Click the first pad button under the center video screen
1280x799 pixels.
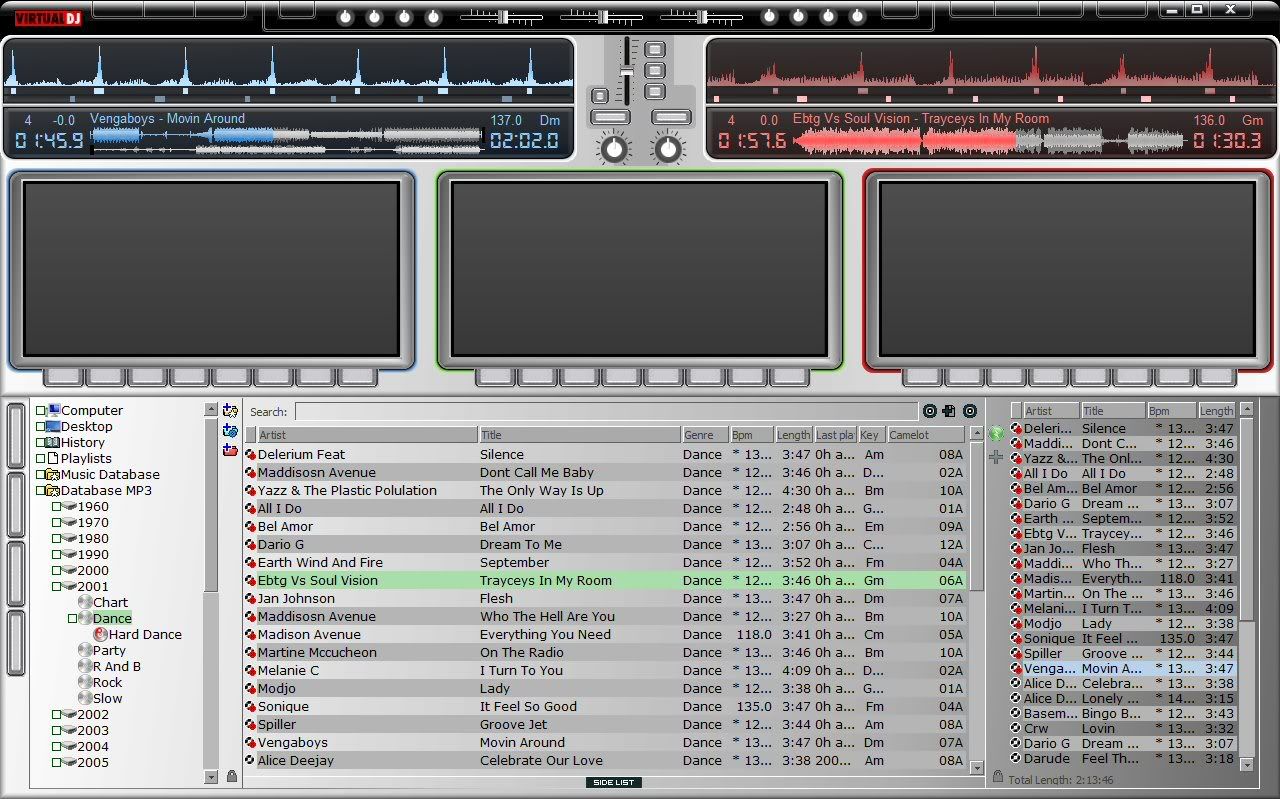click(494, 377)
